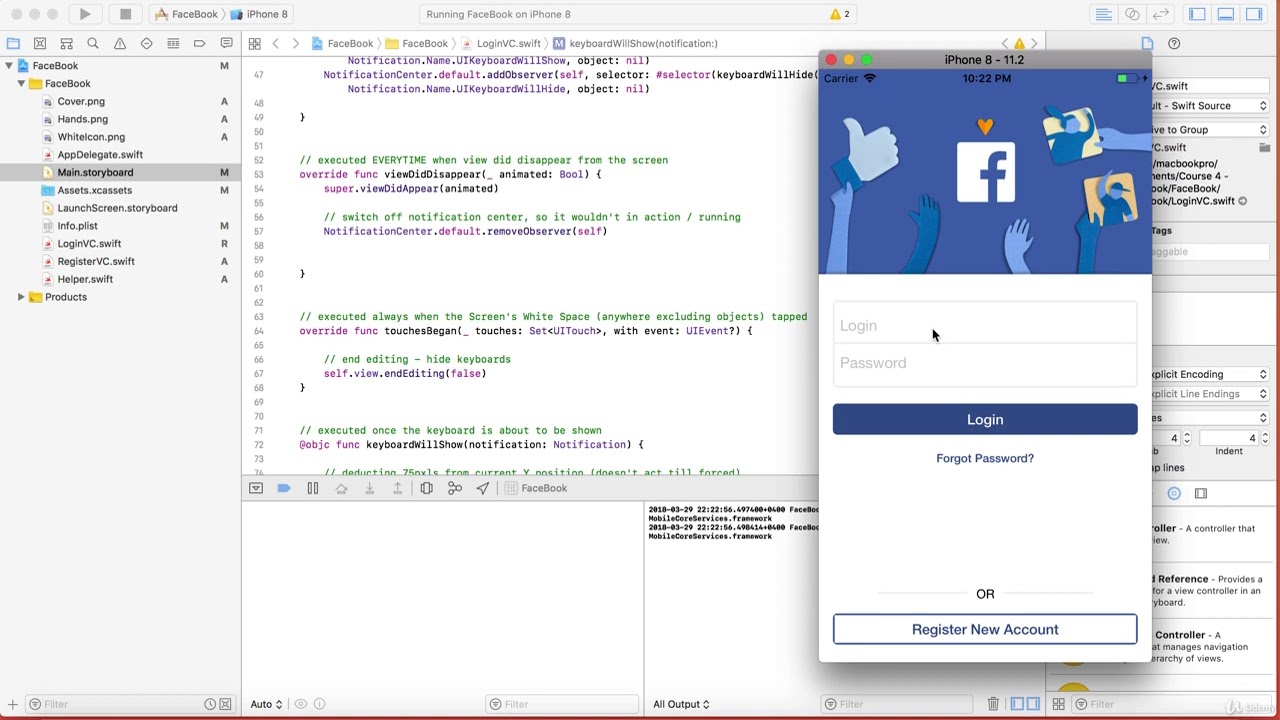Open the iPhone 8 scheme destination
The width and height of the screenshot is (1280, 720).
coord(259,14)
